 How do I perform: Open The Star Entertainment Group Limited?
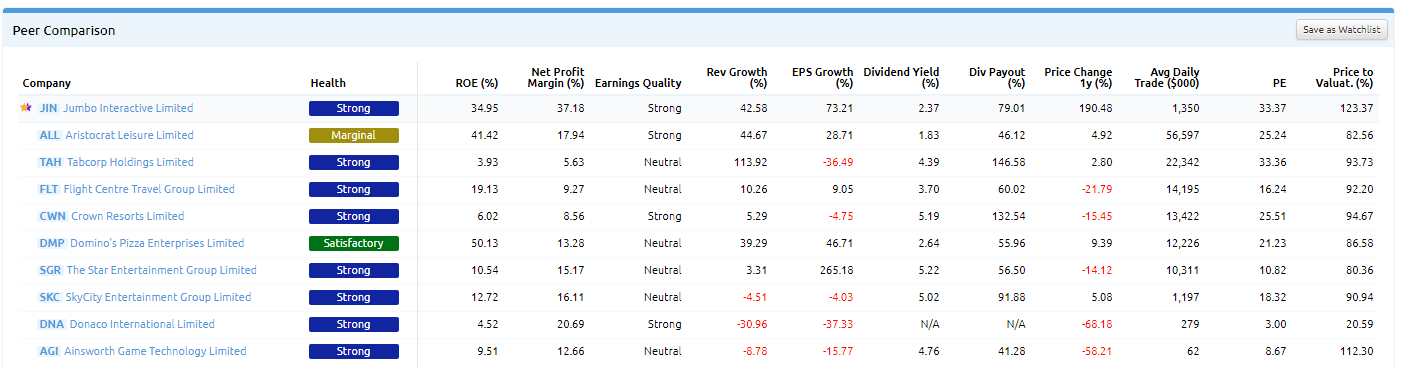[162, 270]
